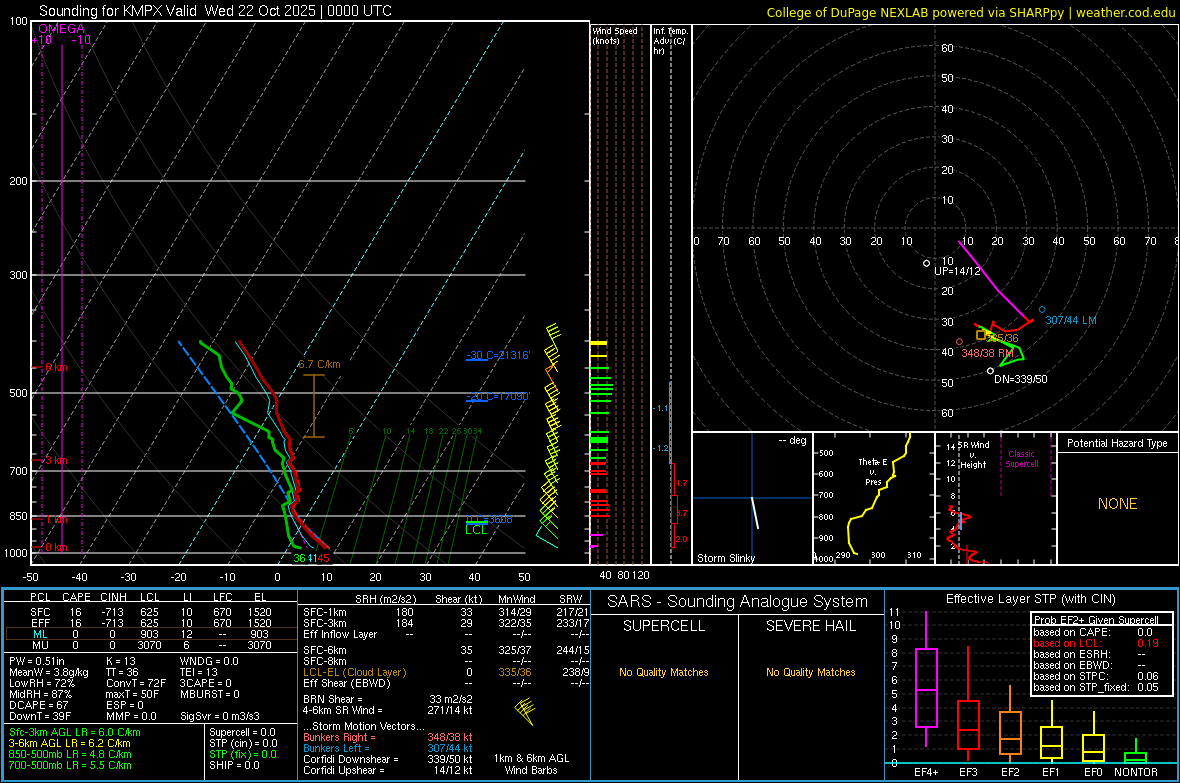This screenshot has height=783, width=1180.
Task: Click the 500 pressure level label
Action: point(18,393)
